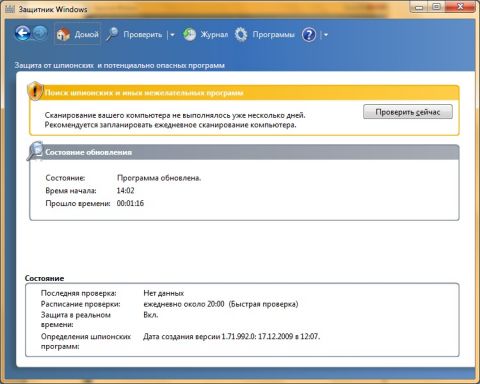Select the text Программа обновлена.

coord(159,178)
